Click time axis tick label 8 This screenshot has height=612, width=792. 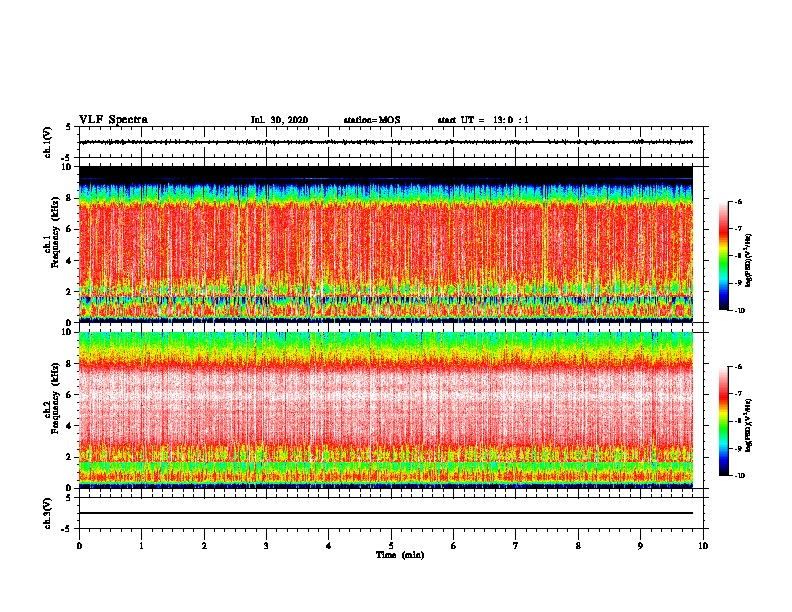point(578,546)
